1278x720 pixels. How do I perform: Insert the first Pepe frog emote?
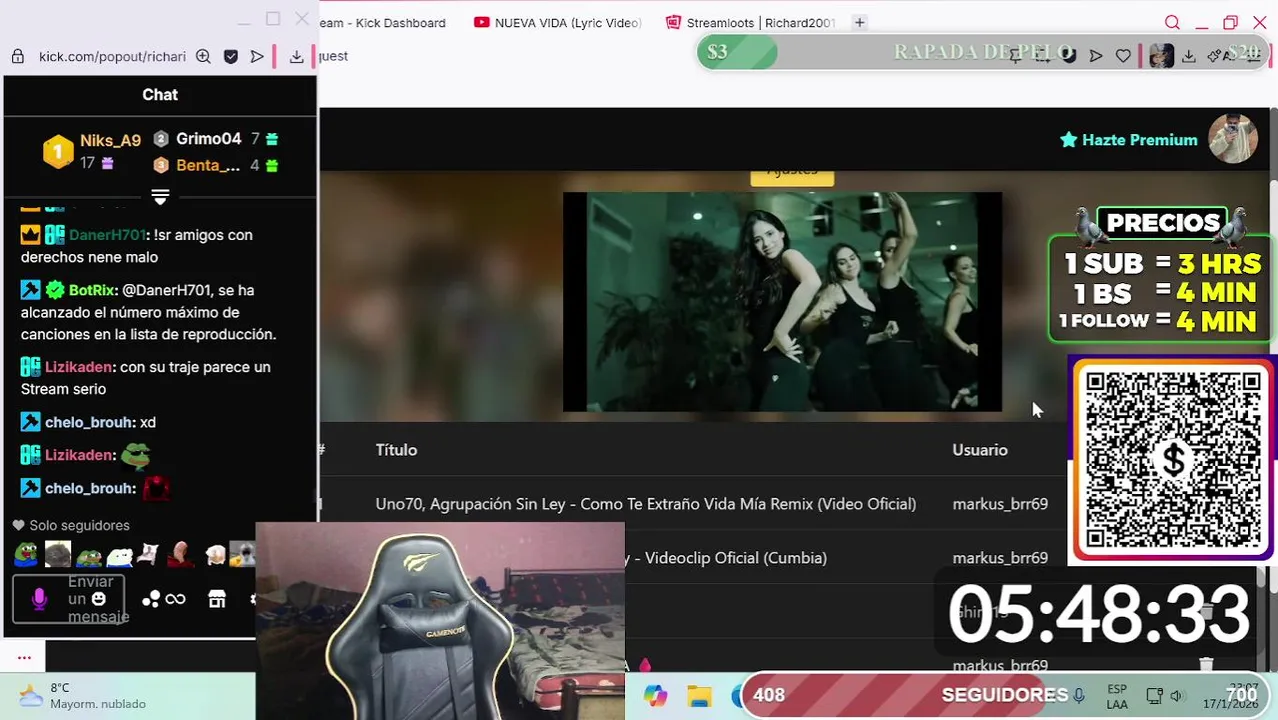coord(26,553)
